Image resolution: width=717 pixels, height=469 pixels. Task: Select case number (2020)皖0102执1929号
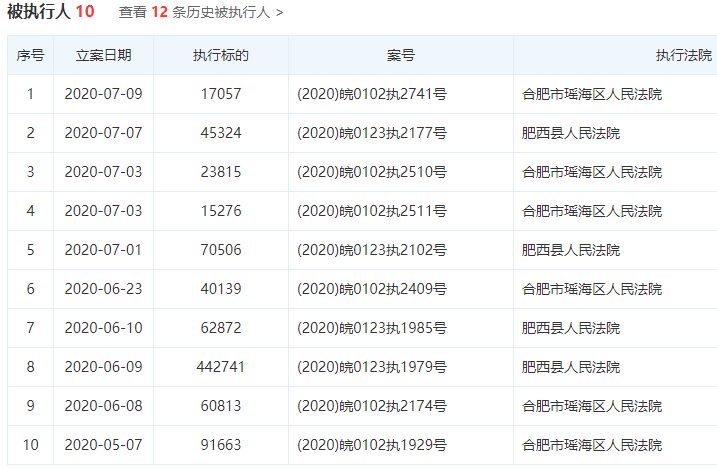(x=372, y=445)
